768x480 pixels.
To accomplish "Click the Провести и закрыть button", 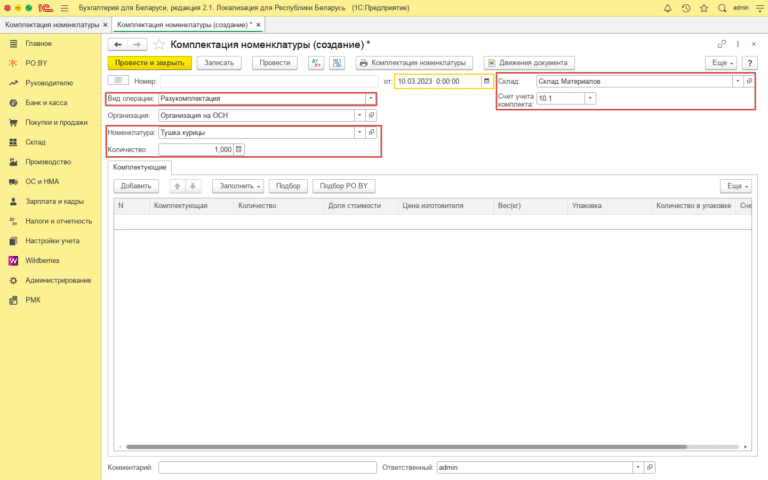I will (149, 62).
